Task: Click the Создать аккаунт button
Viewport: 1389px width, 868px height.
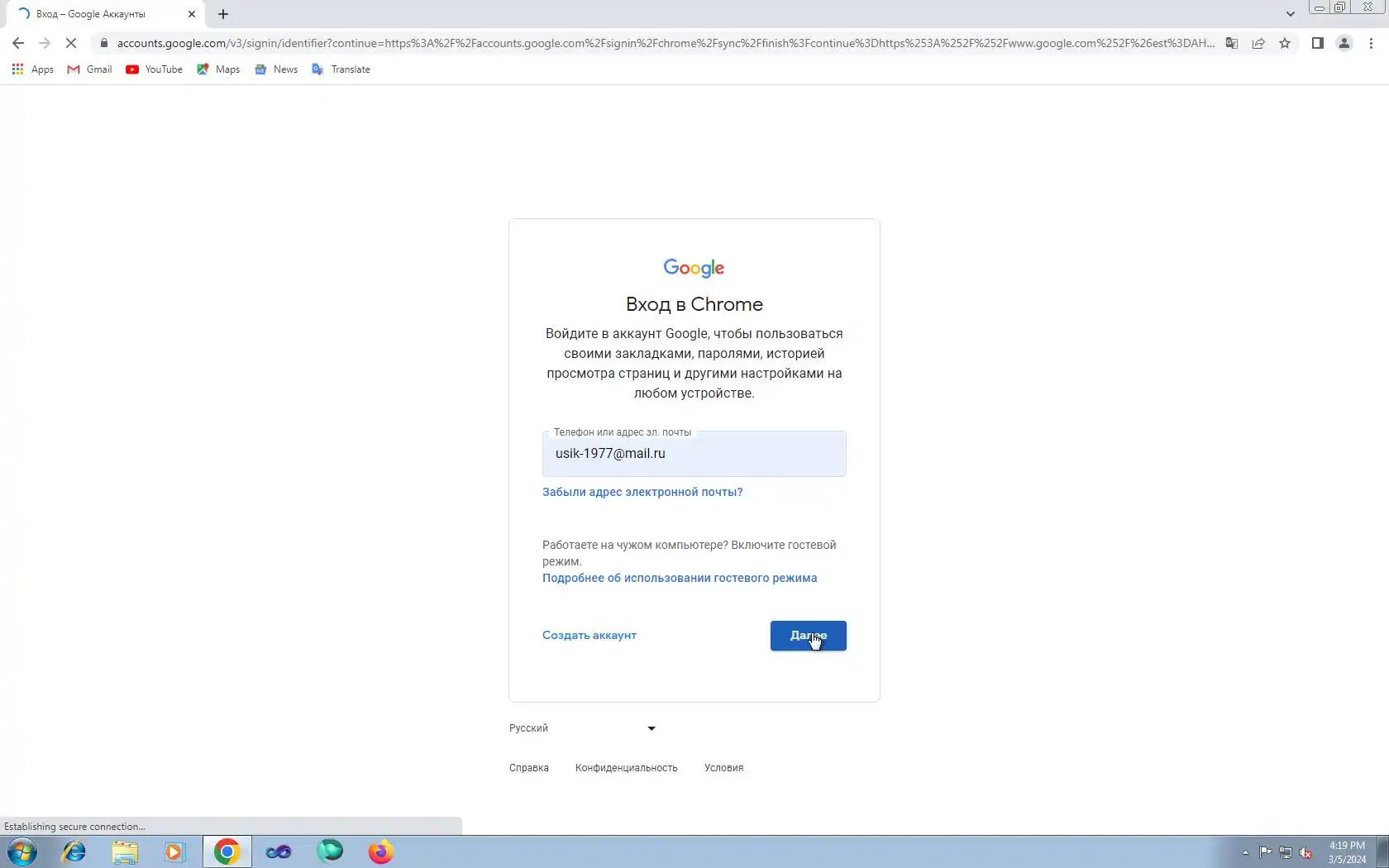Action: tap(589, 635)
